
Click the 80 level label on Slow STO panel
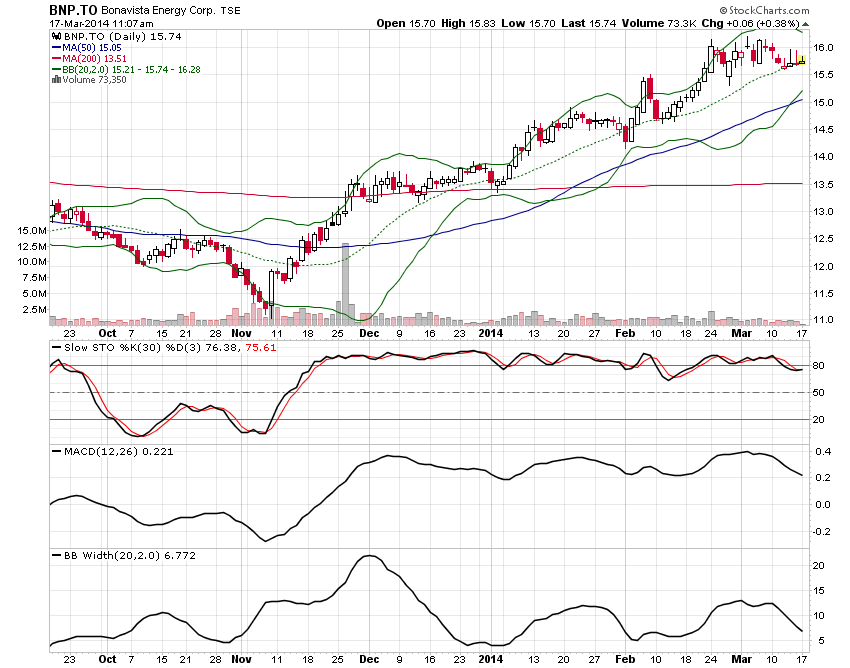point(819,366)
